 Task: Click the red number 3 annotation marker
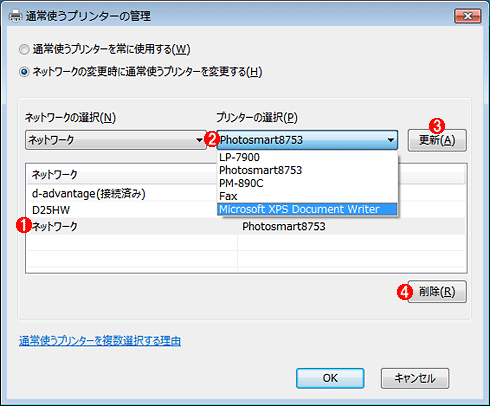click(437, 126)
